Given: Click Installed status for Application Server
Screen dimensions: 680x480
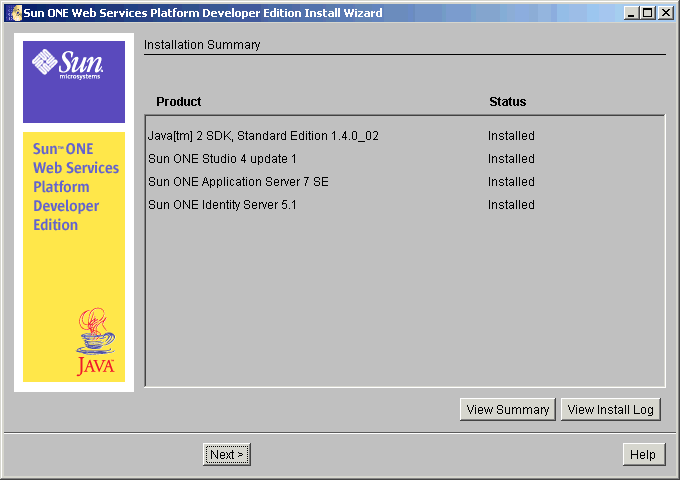Looking at the screenshot, I should point(511,182).
